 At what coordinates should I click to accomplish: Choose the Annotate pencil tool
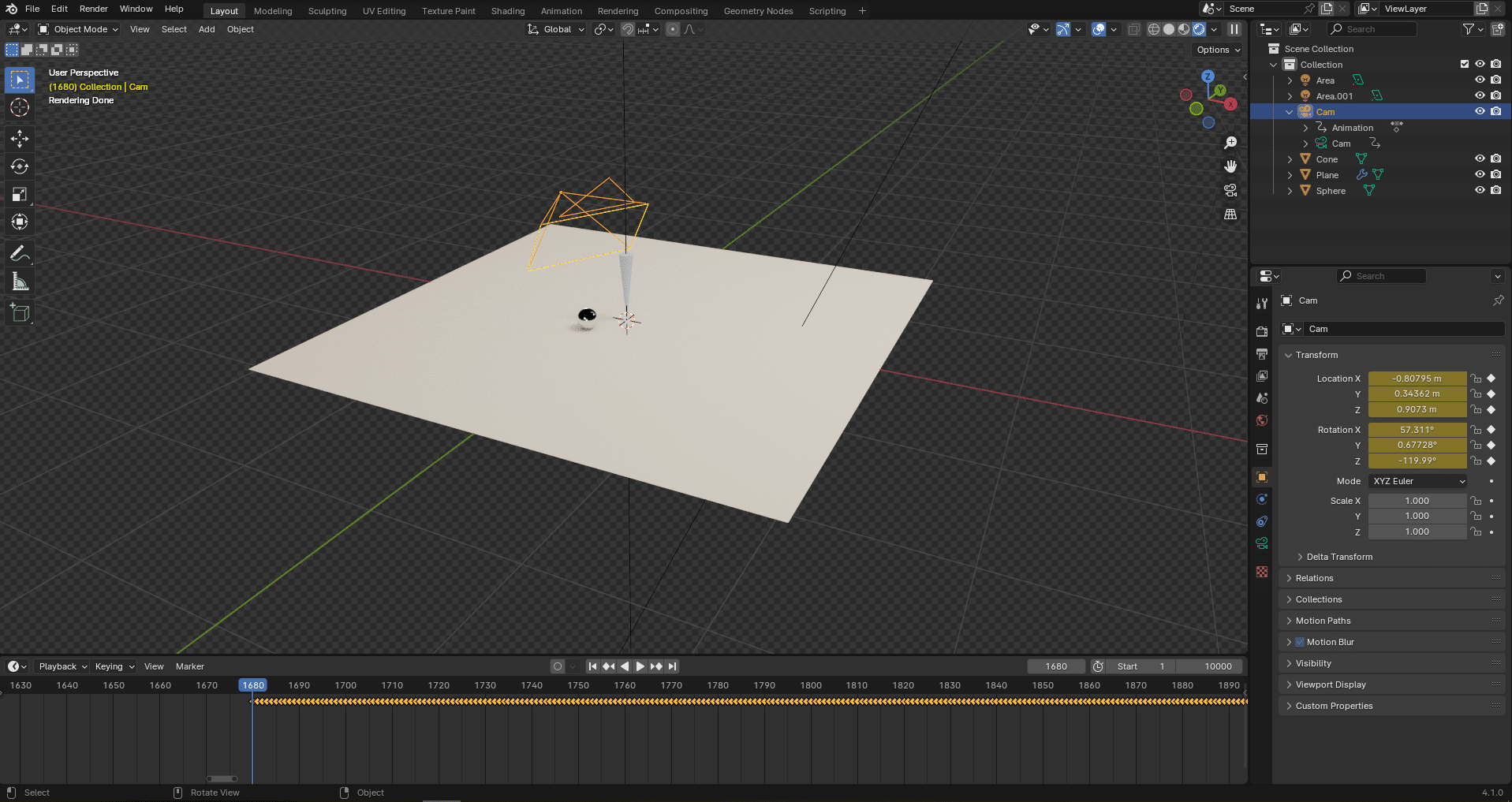[x=20, y=254]
